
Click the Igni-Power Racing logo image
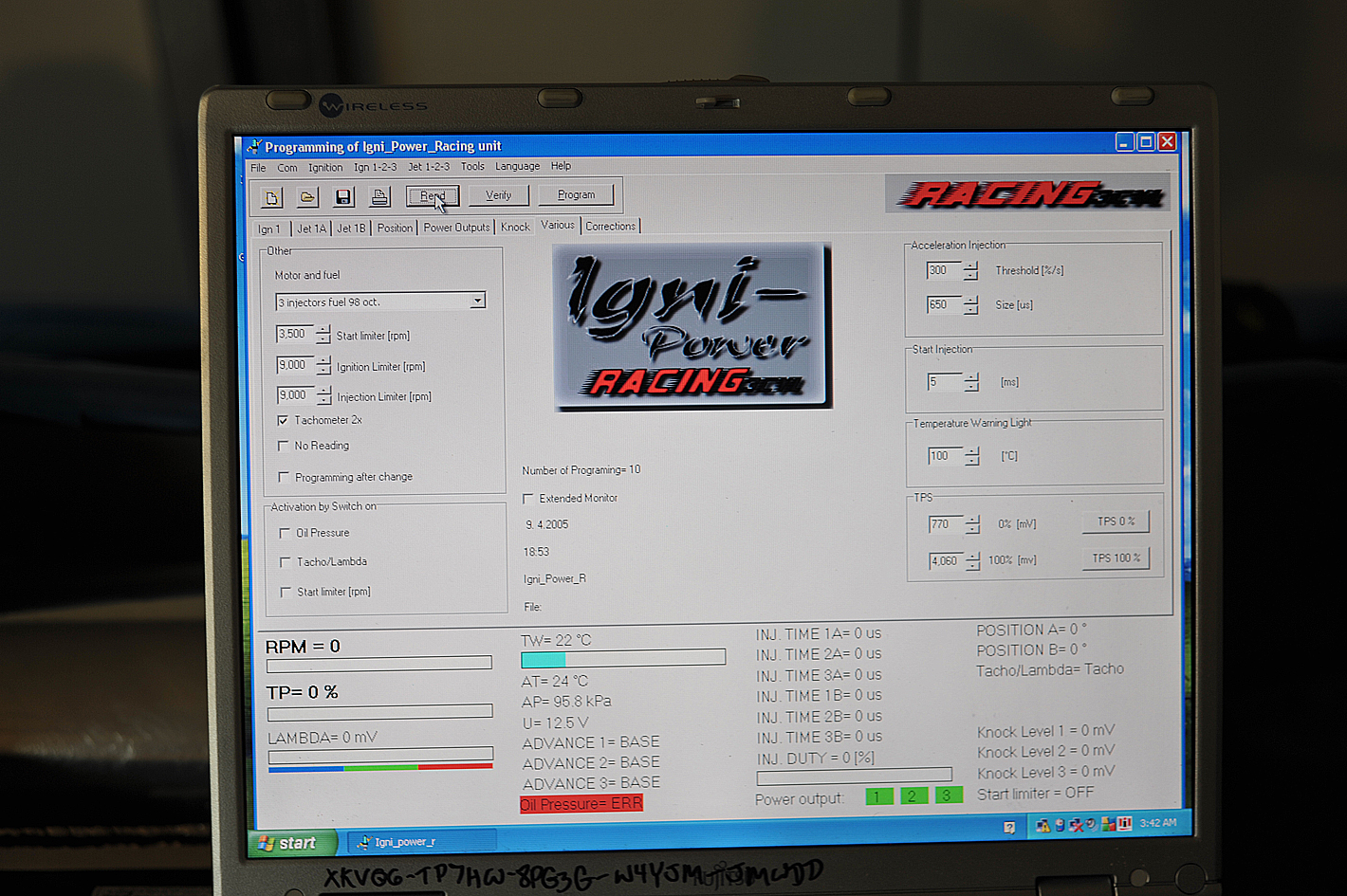692,326
